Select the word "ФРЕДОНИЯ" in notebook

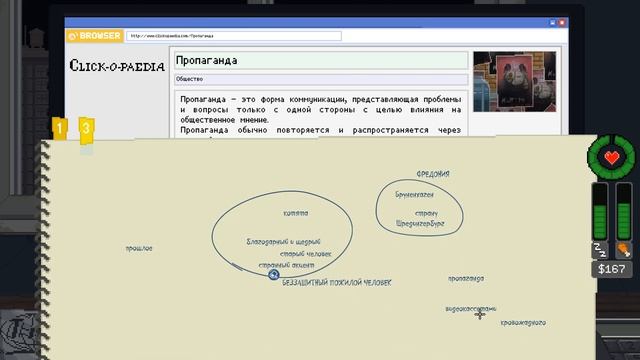[x=433, y=174]
